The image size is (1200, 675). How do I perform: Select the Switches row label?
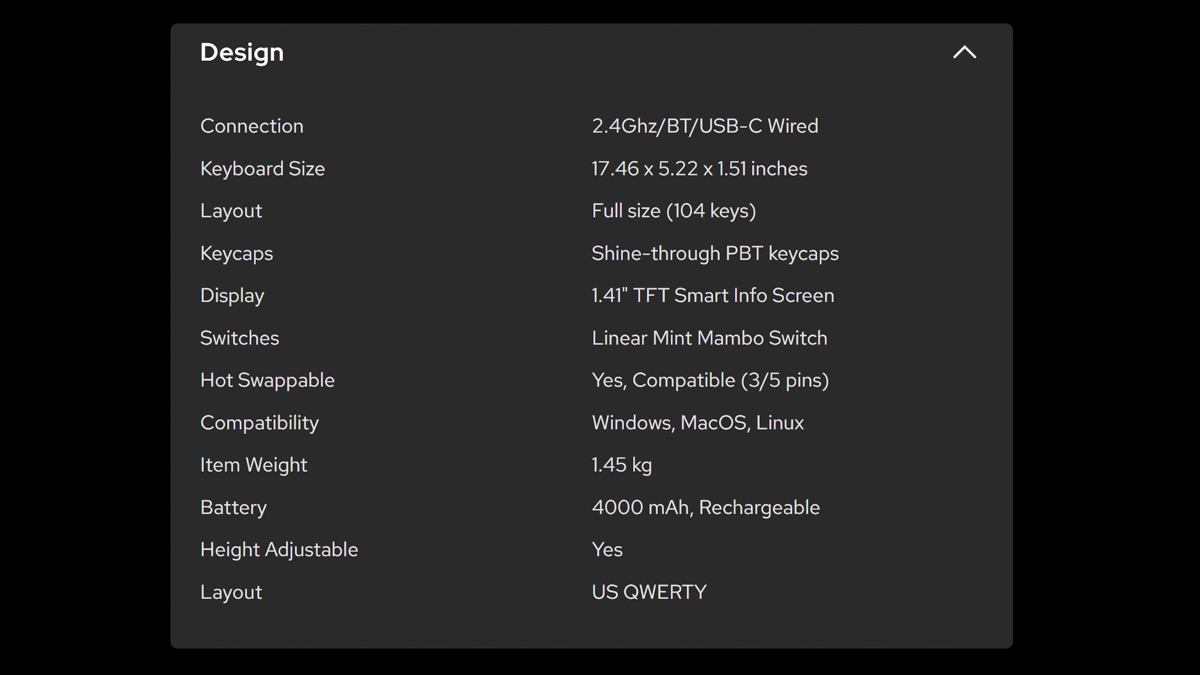(240, 338)
